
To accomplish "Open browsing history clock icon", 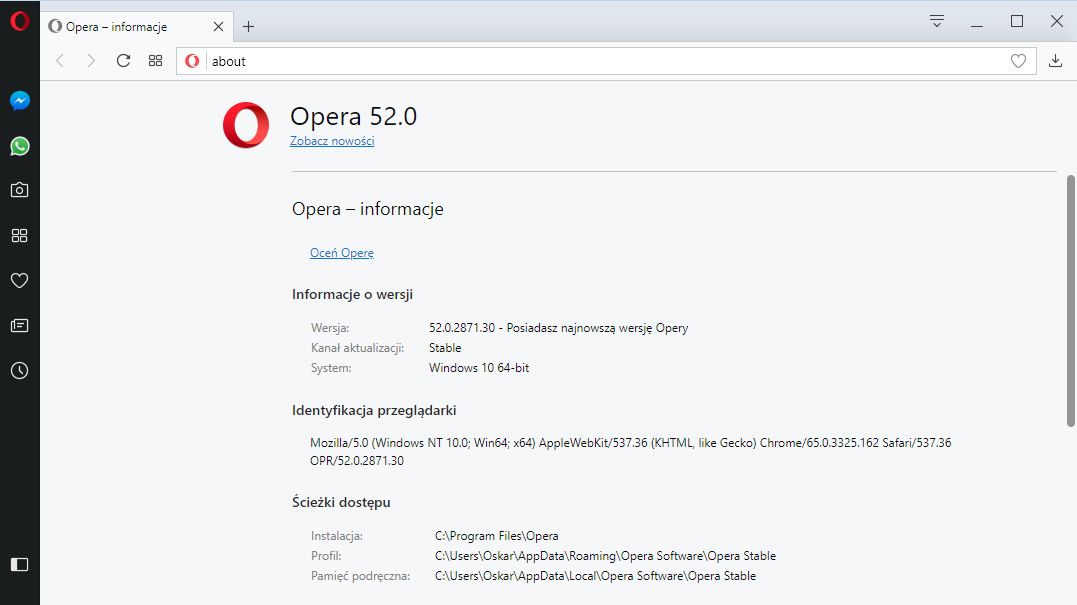I will coord(19,371).
